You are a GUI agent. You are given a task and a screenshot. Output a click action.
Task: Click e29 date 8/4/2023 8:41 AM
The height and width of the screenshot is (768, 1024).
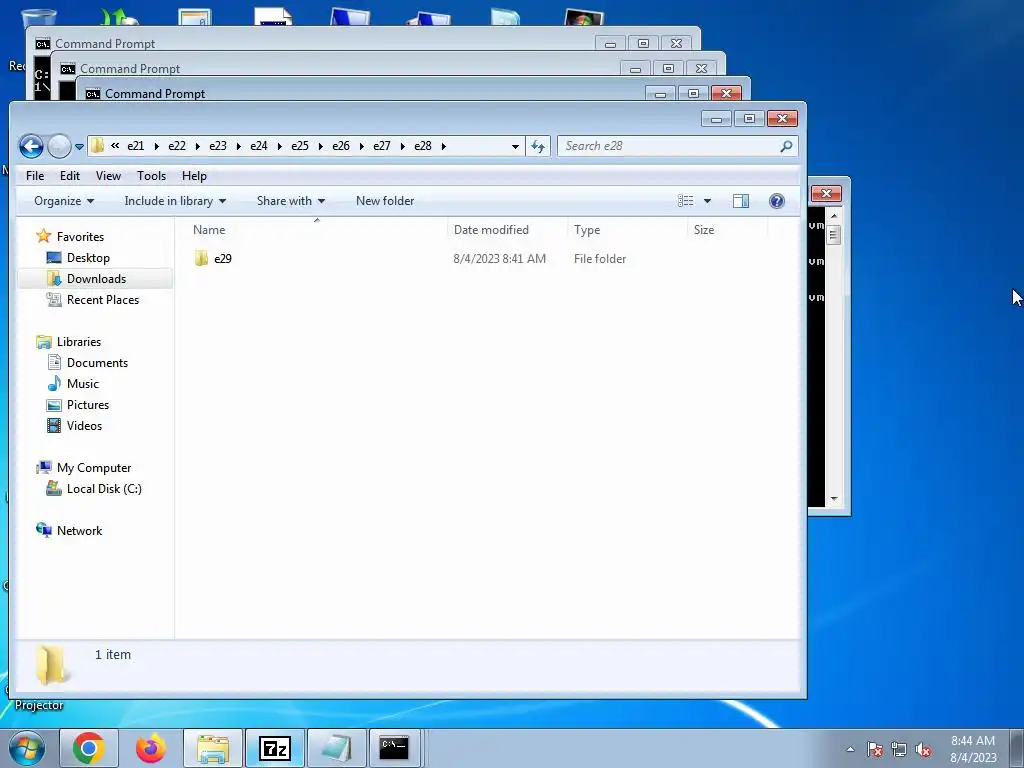coord(500,259)
